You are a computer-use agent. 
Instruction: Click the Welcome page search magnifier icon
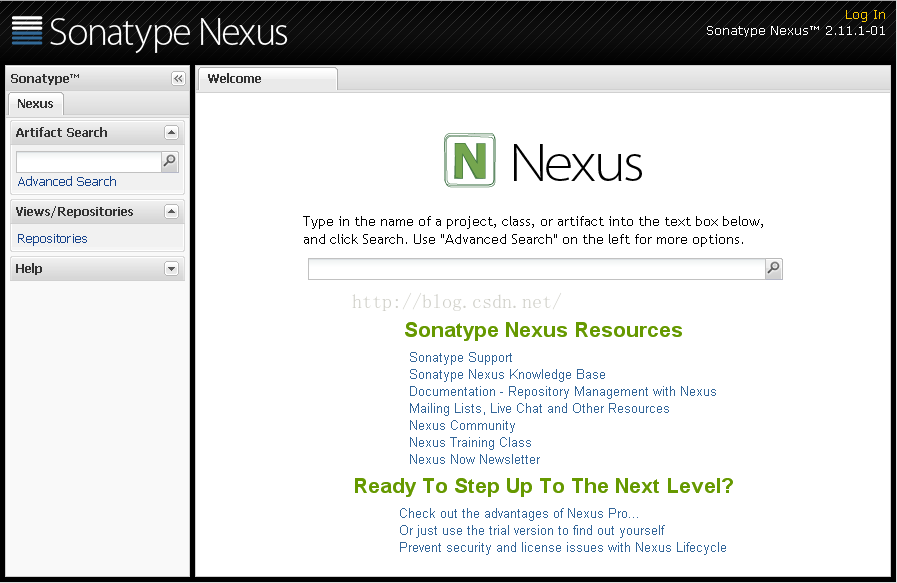[773, 268]
